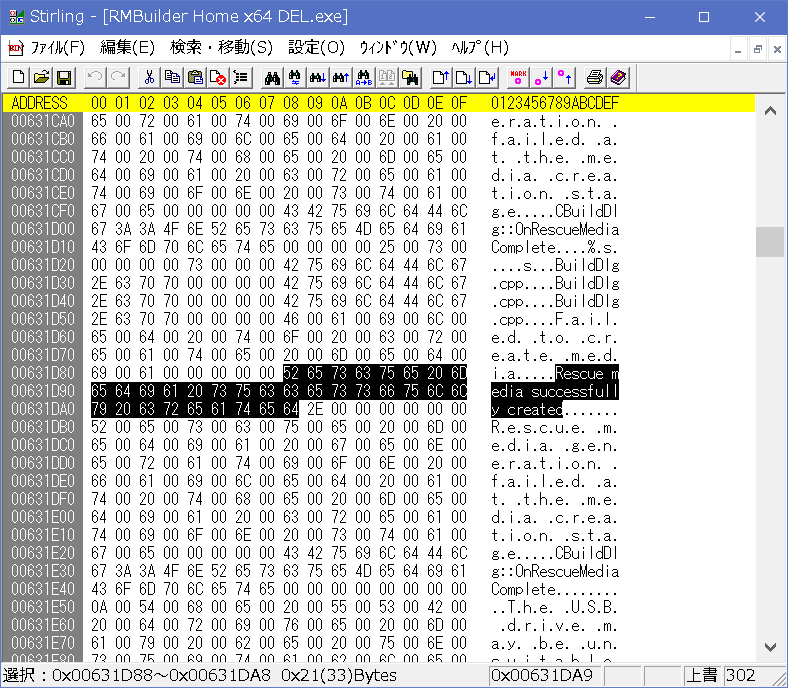Viewport: 788px width, 688px height.
Task: Click the selection range text in the status bar
Action: tap(200, 676)
